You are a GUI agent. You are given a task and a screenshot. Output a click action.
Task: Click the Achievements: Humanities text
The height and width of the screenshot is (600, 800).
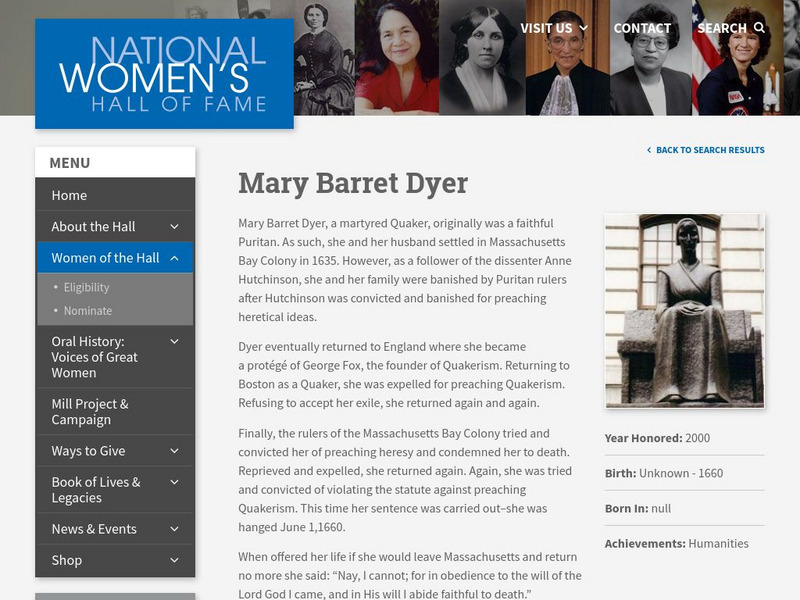[677, 544]
